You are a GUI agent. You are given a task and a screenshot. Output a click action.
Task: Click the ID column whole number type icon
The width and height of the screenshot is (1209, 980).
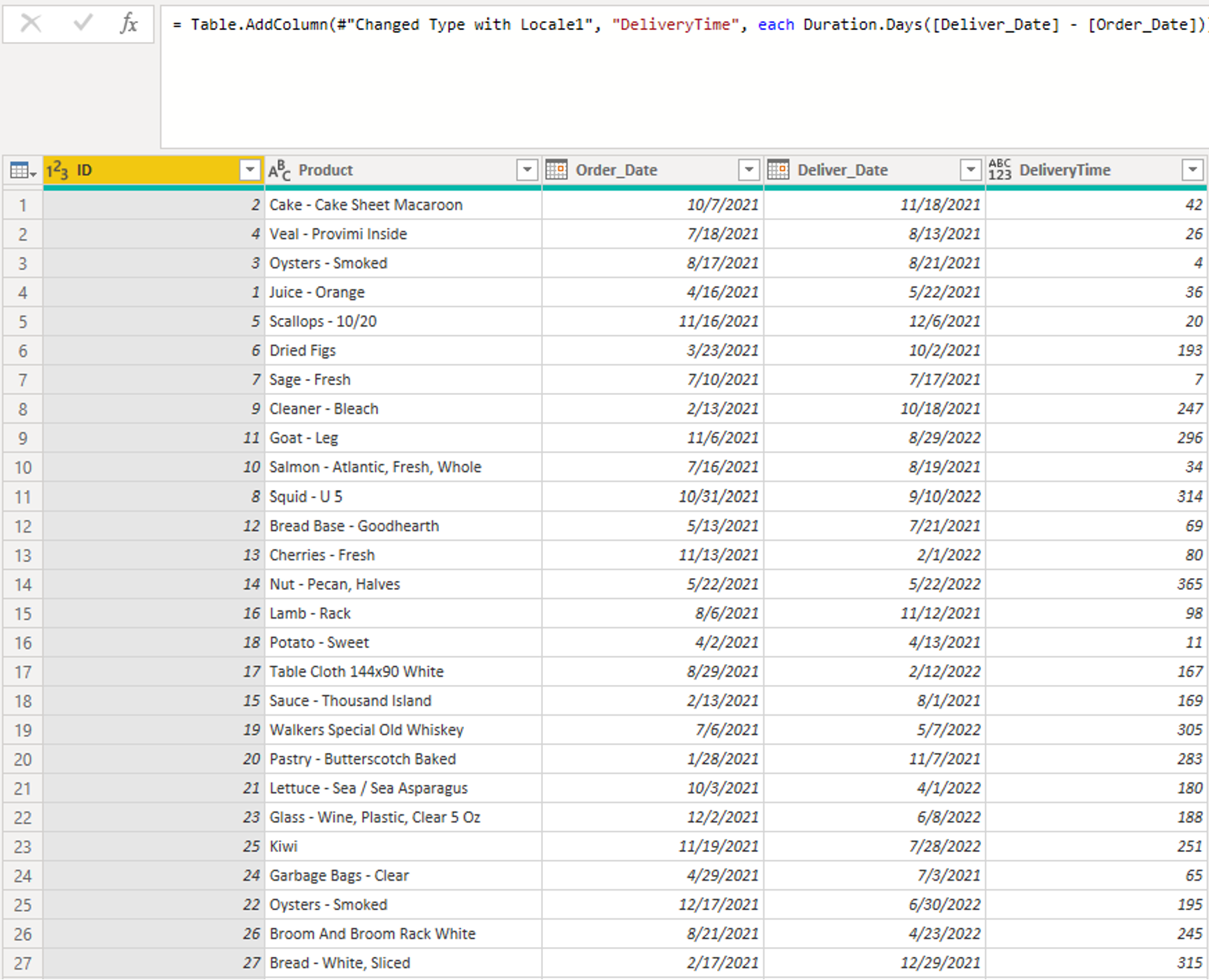(x=57, y=171)
